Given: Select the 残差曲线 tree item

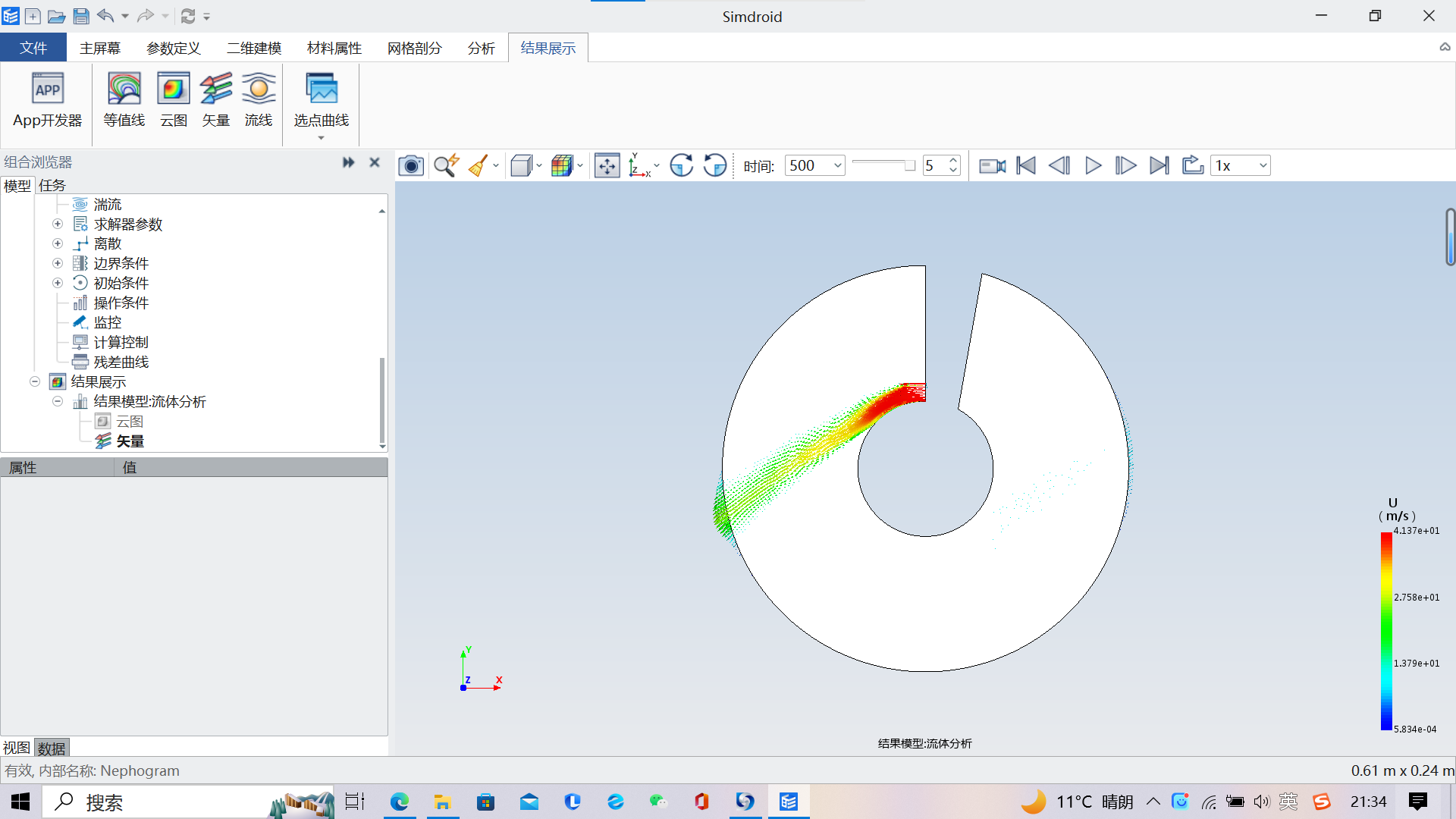Looking at the screenshot, I should pyautogui.click(x=121, y=362).
